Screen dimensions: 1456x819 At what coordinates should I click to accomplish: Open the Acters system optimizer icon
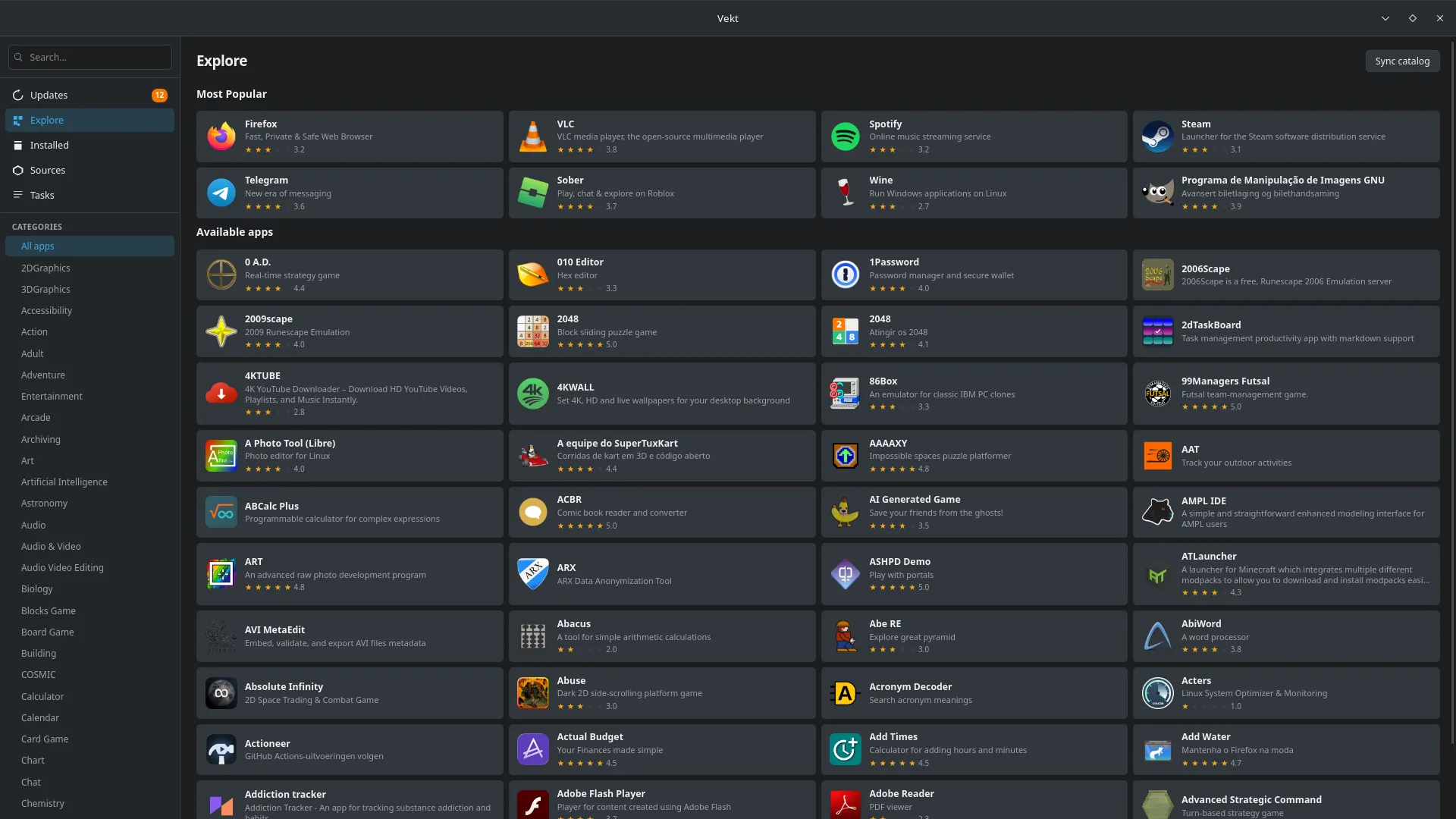click(x=1157, y=693)
